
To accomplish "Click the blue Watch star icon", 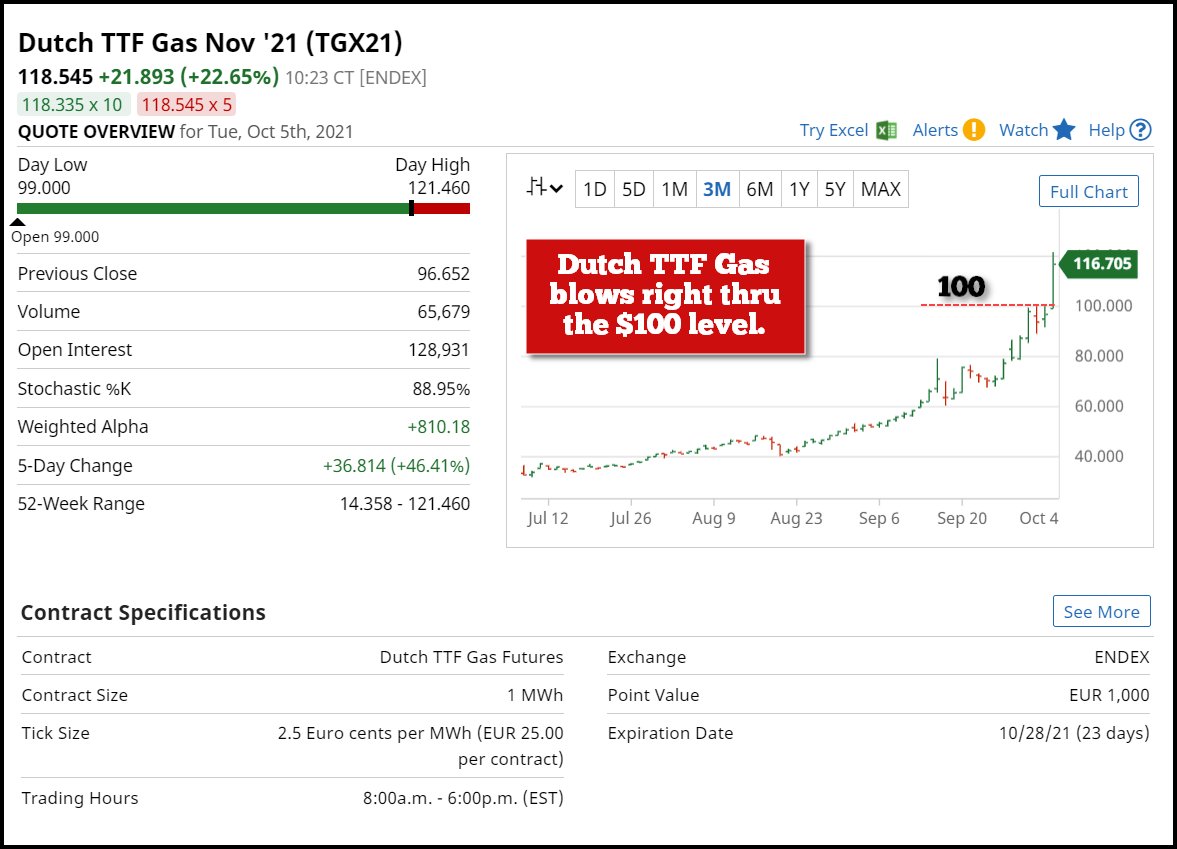I will [x=1064, y=130].
